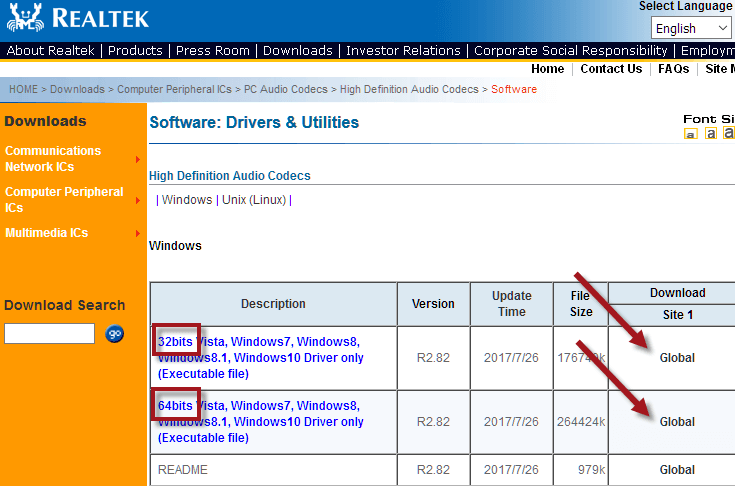735x486 pixels.
Task: Go to Home link
Action: 548,69
